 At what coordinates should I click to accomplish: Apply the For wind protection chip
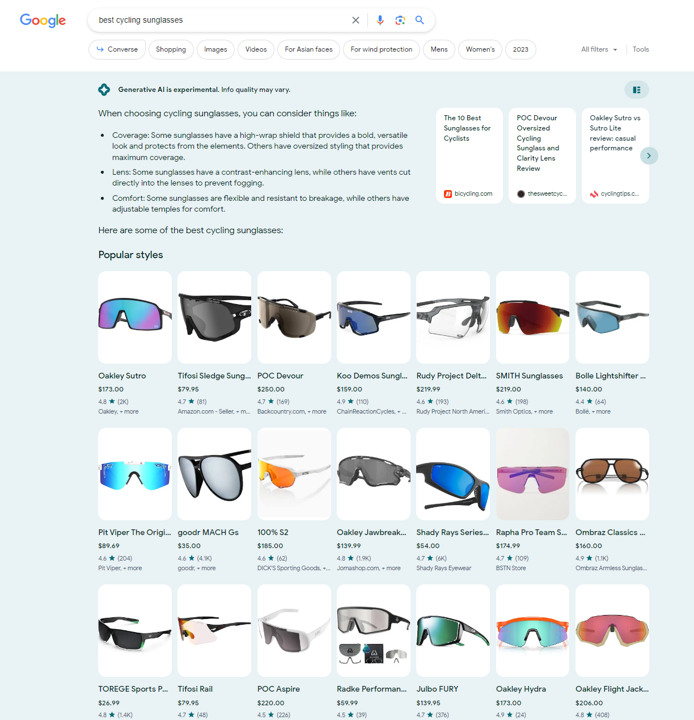tap(381, 50)
